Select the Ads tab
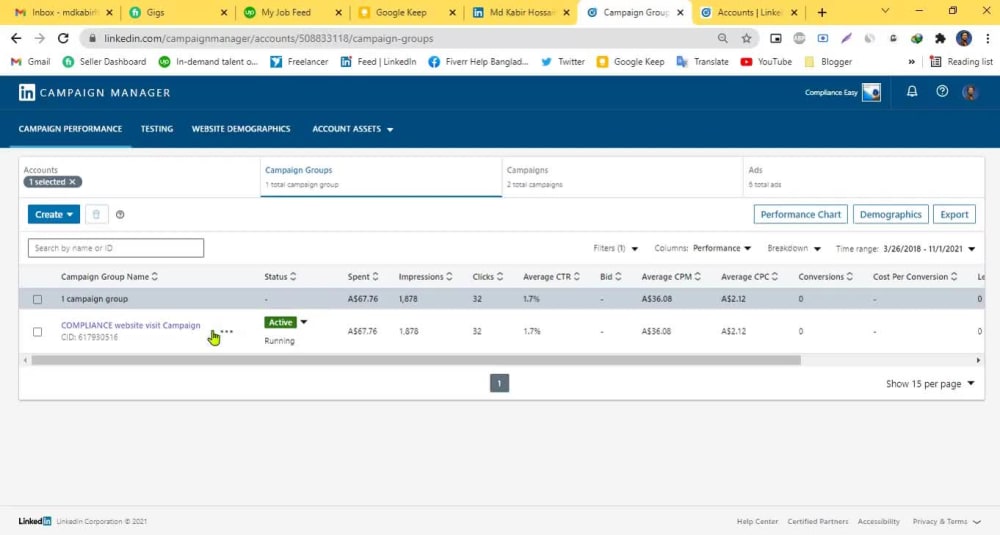Screen dimensions: 1000x535 (x=864, y=177)
